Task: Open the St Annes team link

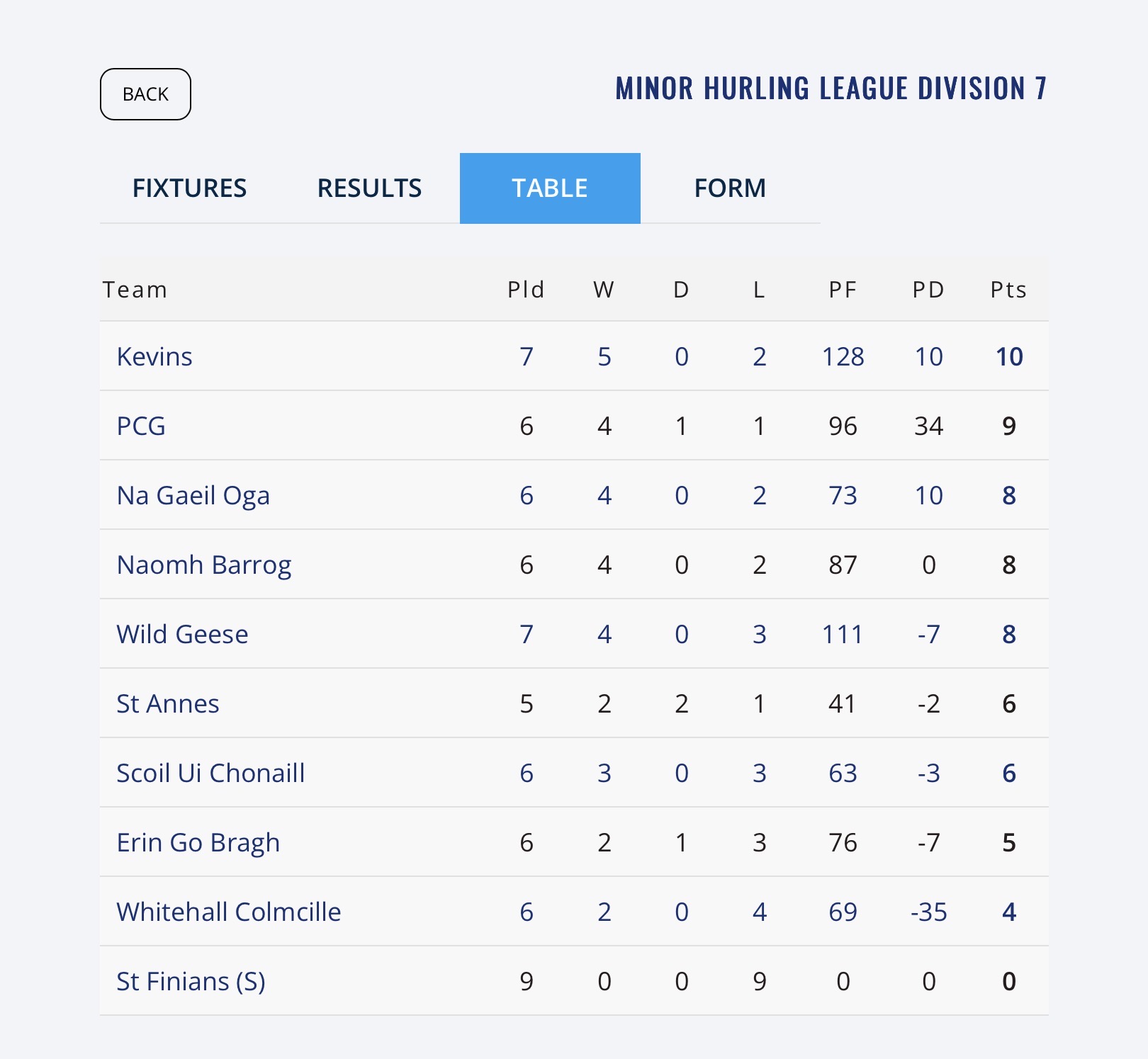Action: click(x=168, y=703)
